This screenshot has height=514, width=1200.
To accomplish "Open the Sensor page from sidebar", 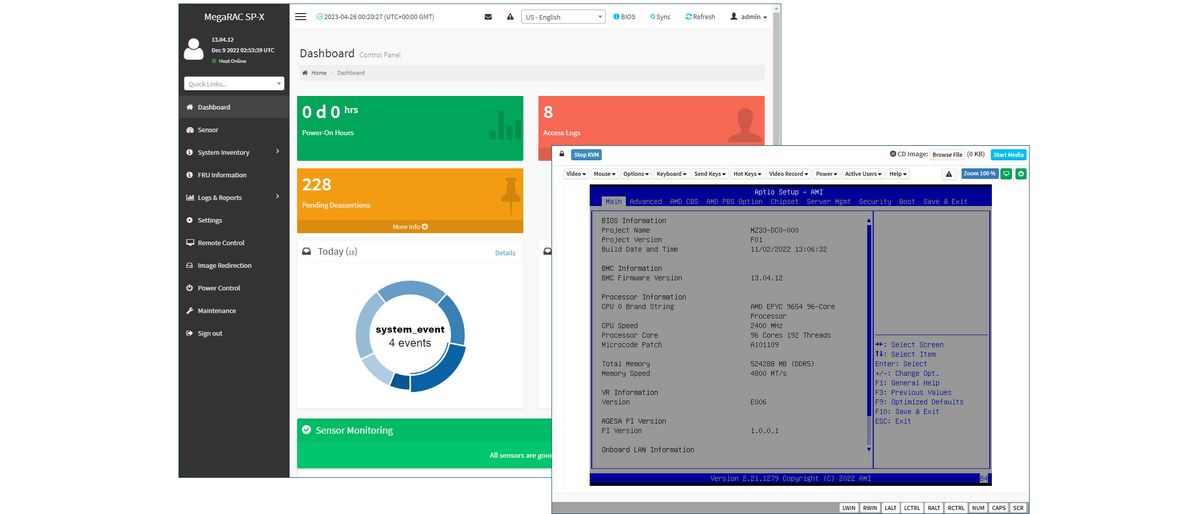I will (x=234, y=130).
